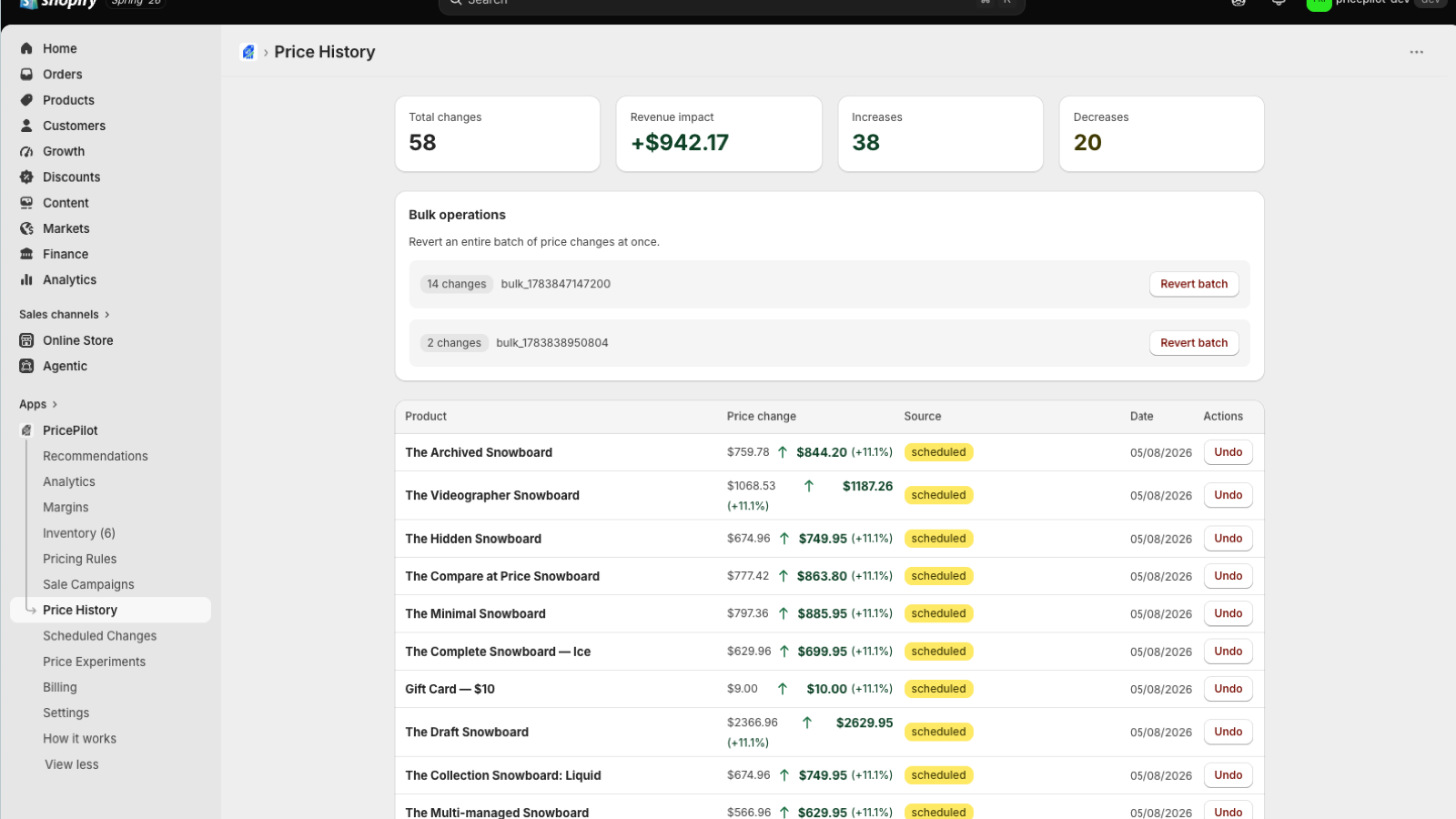
Task: Open Scheduled Changes
Action: click(x=100, y=636)
